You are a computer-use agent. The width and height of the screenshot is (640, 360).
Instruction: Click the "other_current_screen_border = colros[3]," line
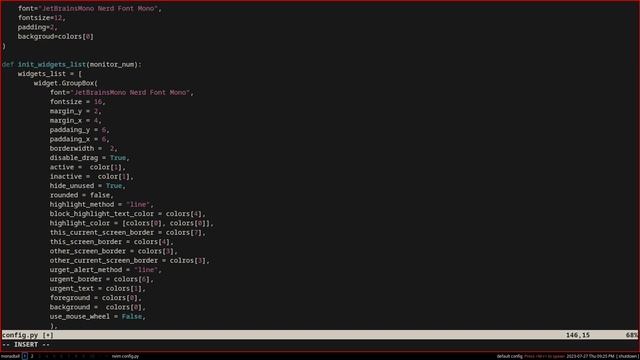coord(130,260)
